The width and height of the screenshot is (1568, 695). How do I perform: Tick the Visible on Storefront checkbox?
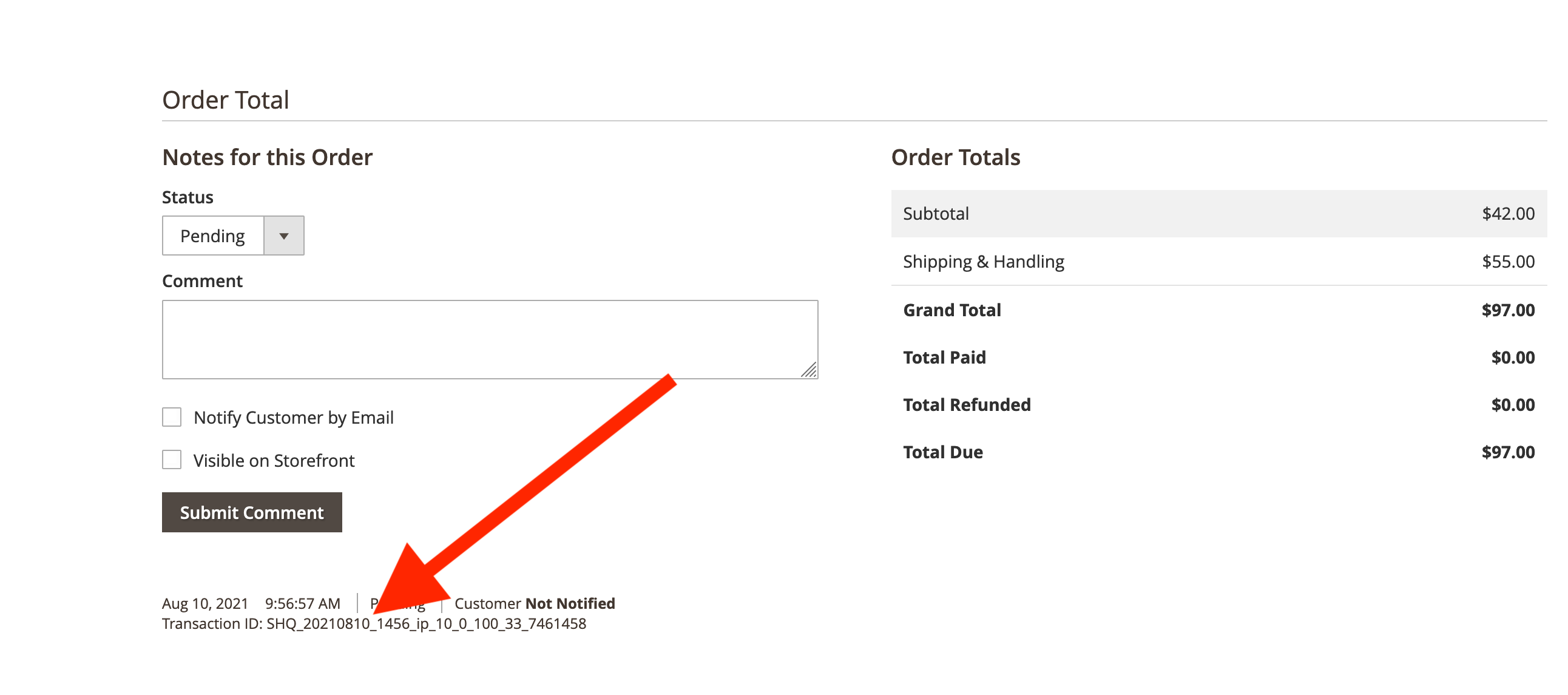(172, 460)
